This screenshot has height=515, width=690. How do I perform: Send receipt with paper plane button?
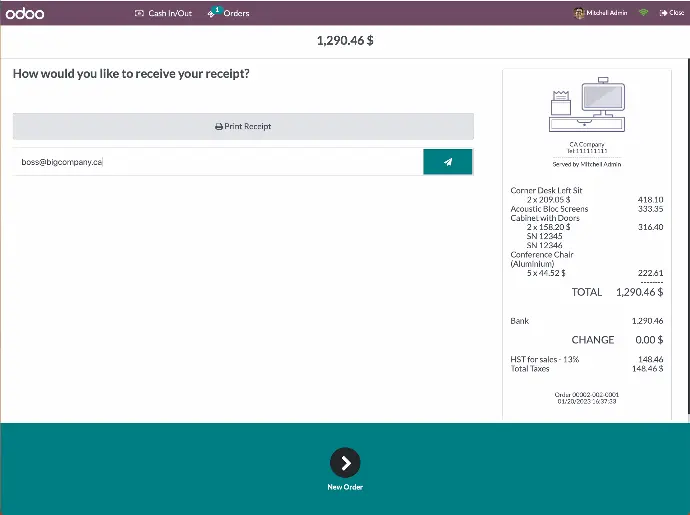pyautogui.click(x=448, y=161)
